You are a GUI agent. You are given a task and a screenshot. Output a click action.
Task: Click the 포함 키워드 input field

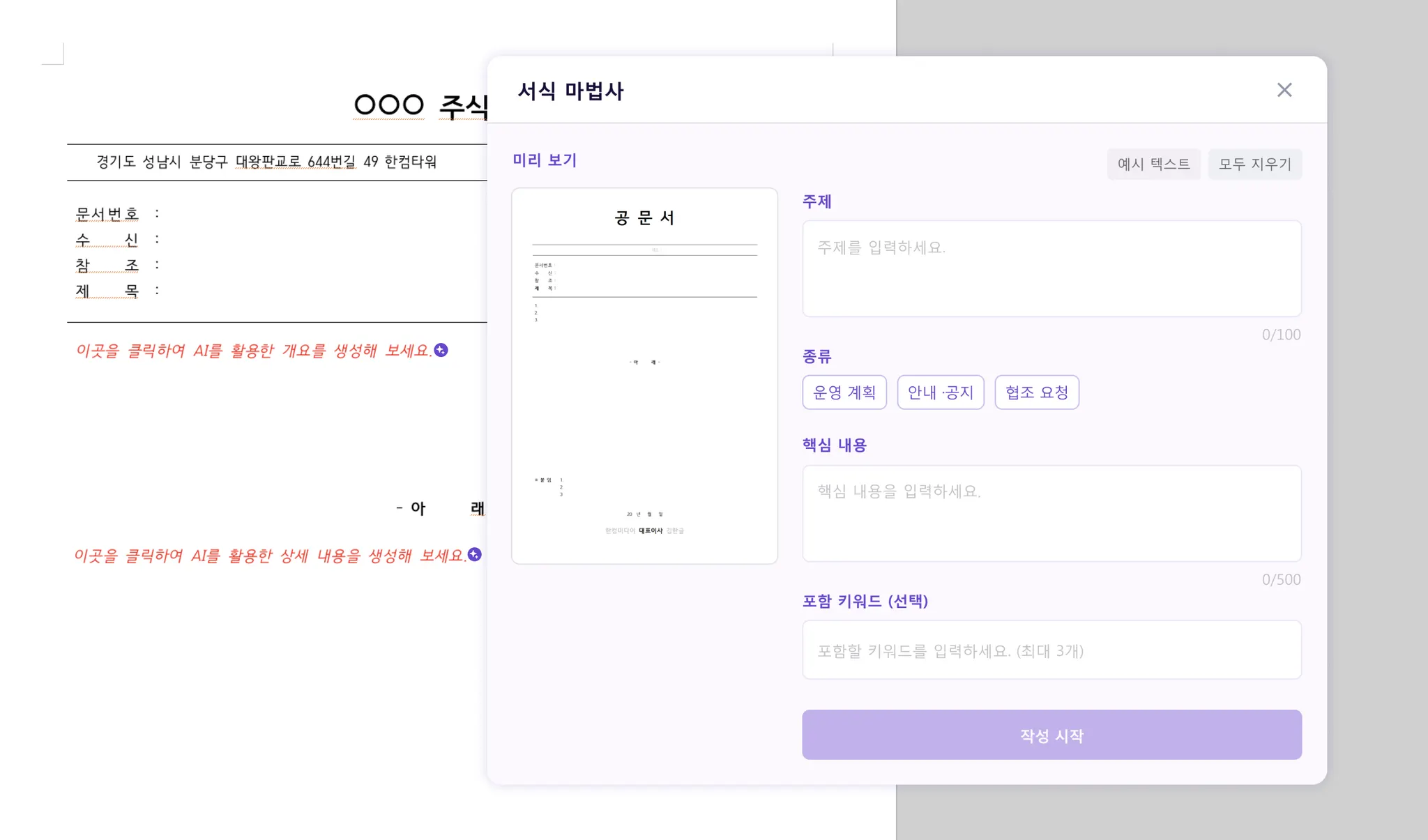[x=1051, y=650]
